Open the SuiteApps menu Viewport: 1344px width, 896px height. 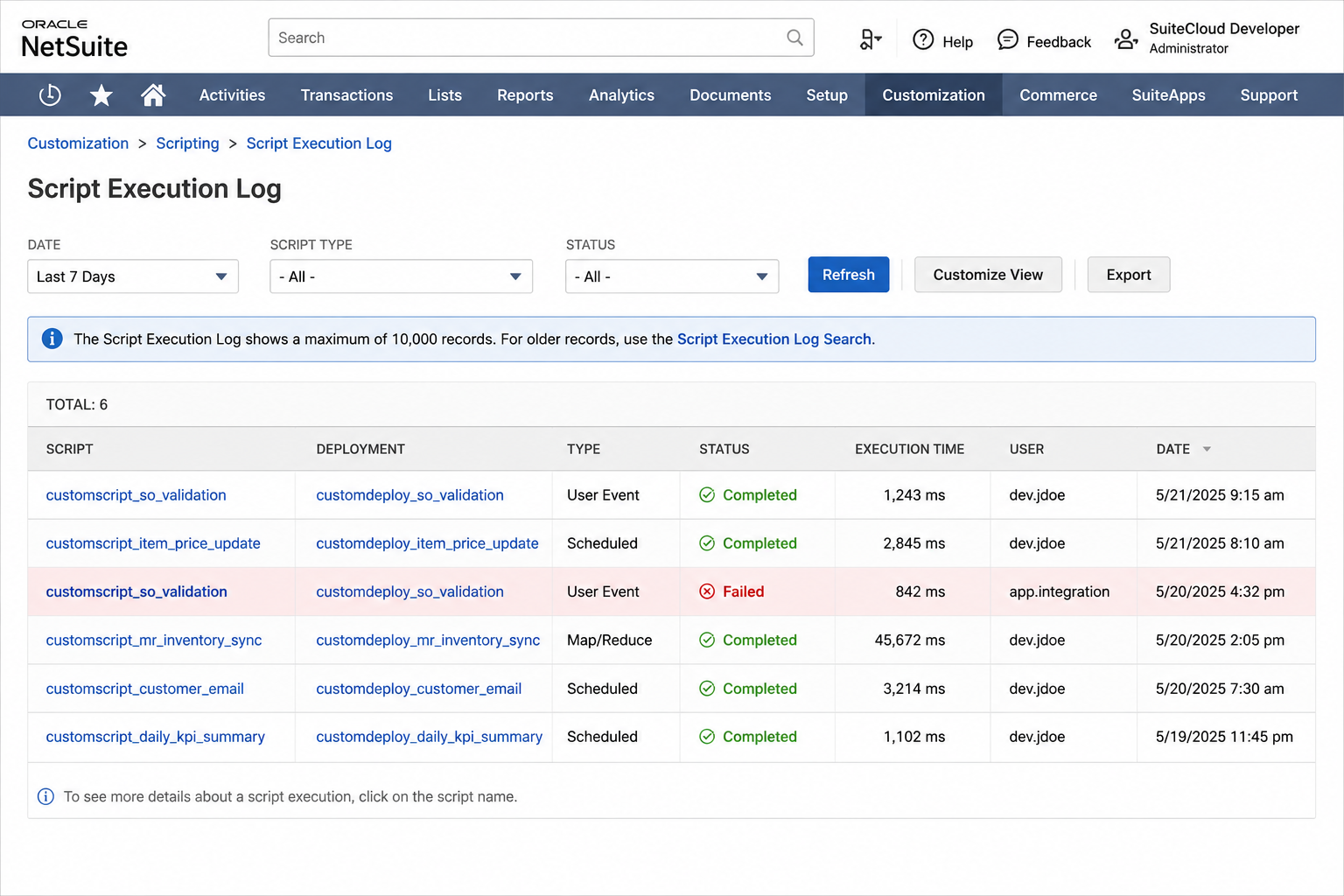[x=1168, y=94]
